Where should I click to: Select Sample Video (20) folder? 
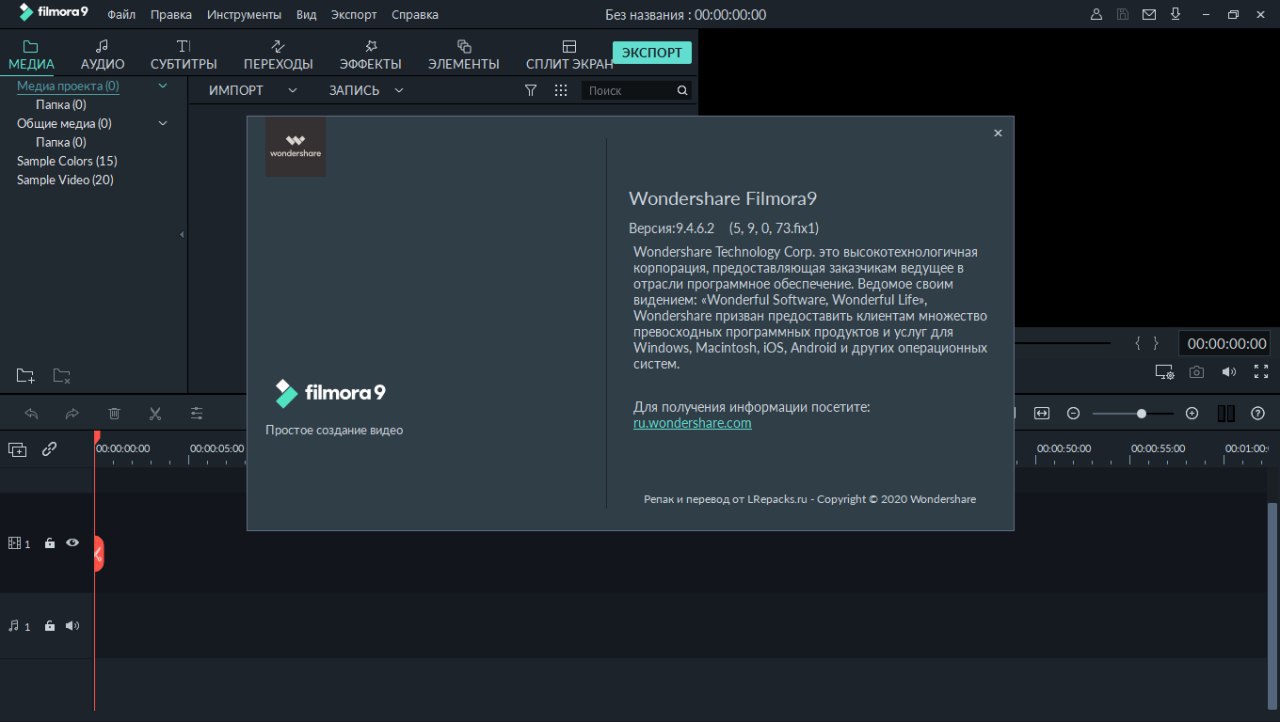click(65, 180)
